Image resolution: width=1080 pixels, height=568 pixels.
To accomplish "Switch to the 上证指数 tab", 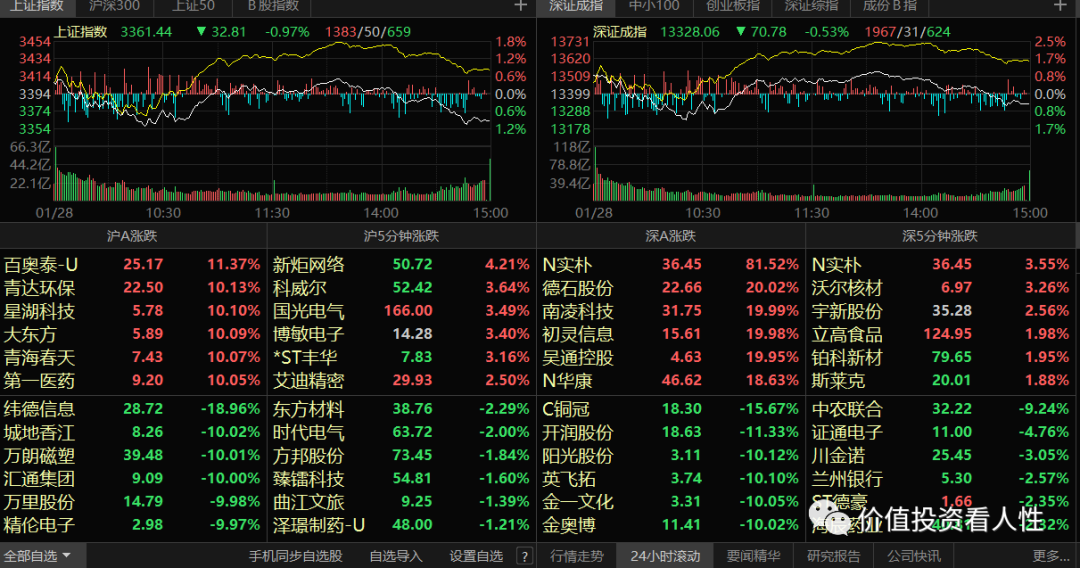I will (x=38, y=6).
